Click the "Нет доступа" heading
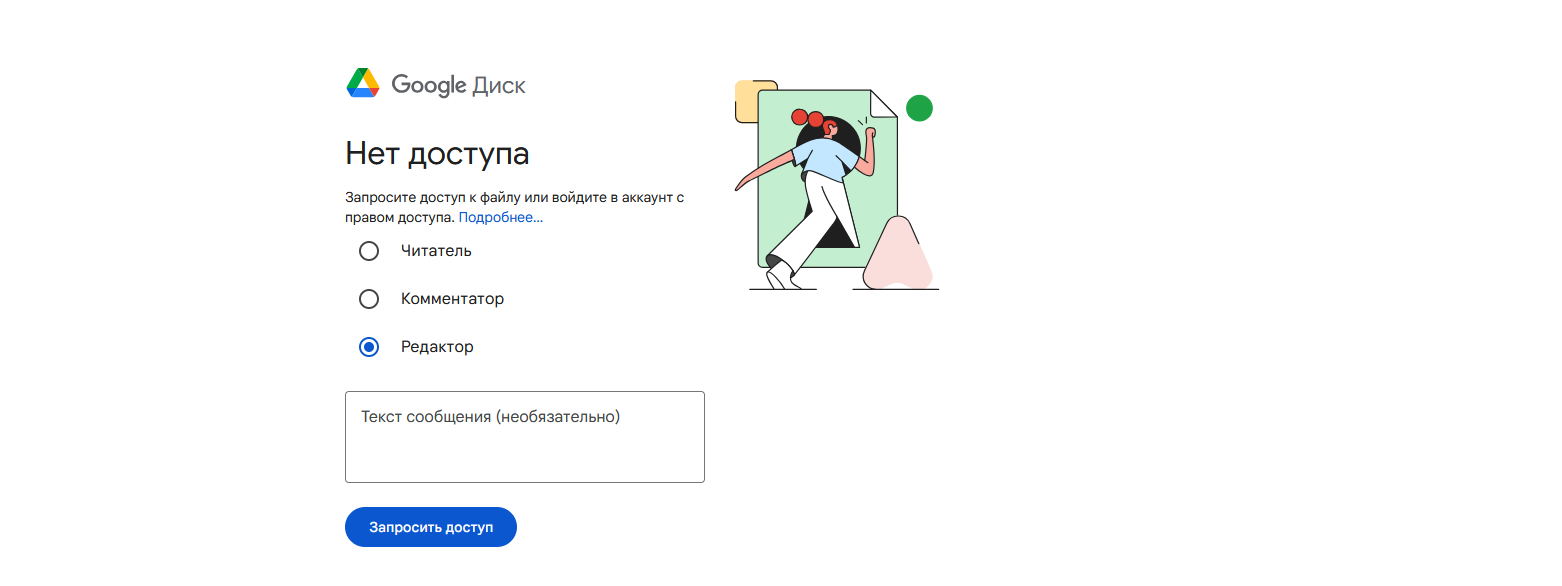The image size is (1562, 586). click(437, 153)
